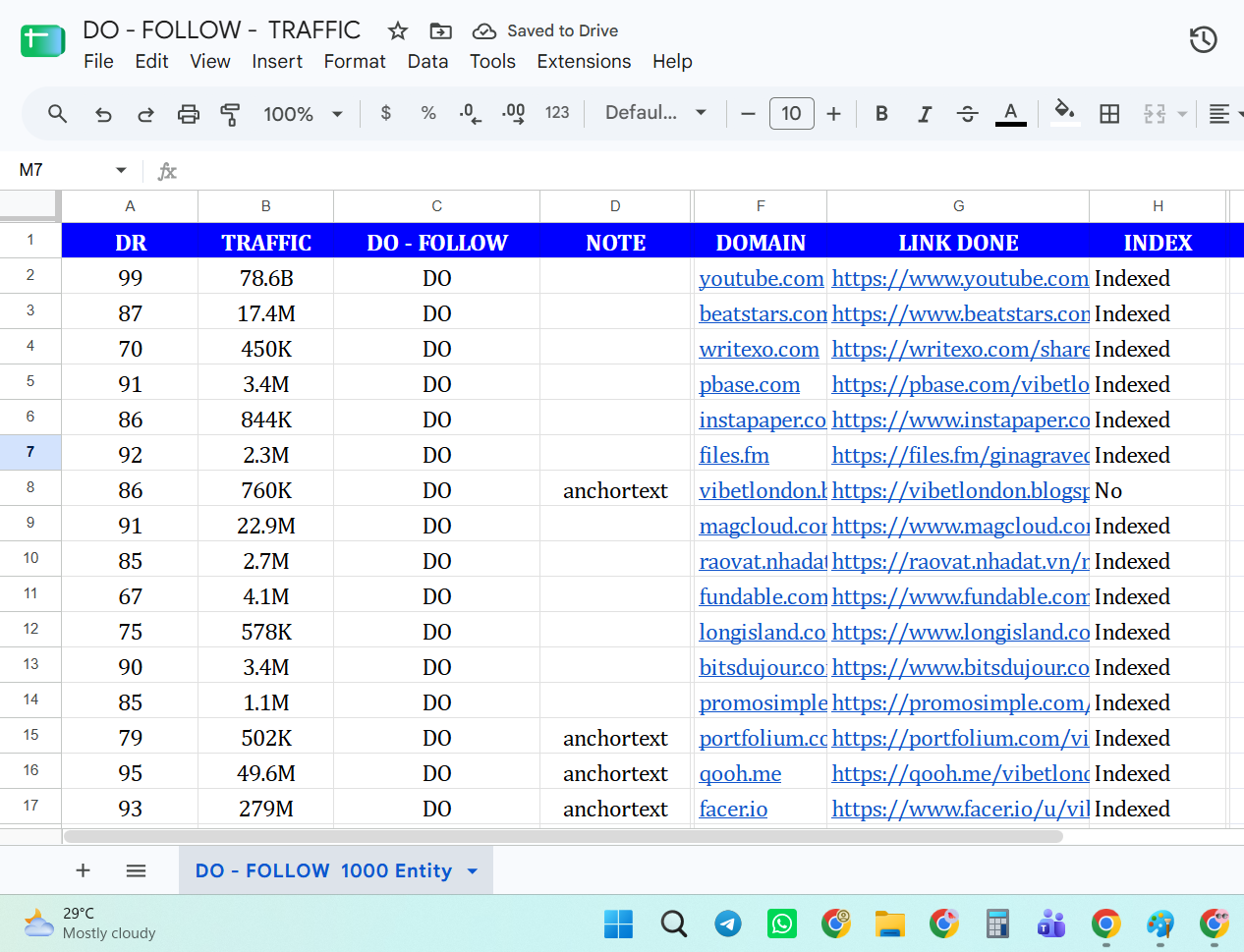Screen dimensions: 1244x952
Task: Open WhatsApp from the taskbar
Action: coord(782,924)
